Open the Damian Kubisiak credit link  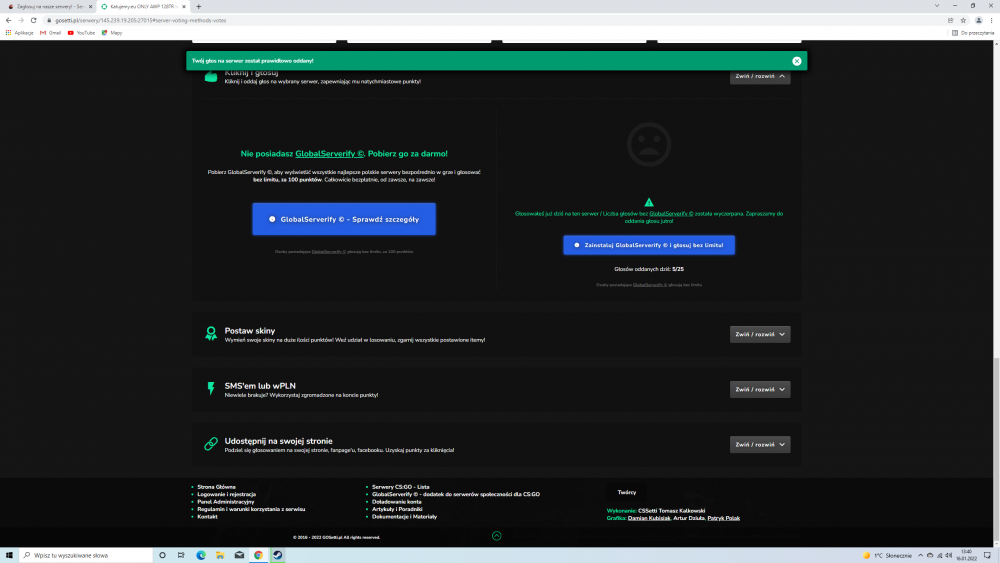649,518
